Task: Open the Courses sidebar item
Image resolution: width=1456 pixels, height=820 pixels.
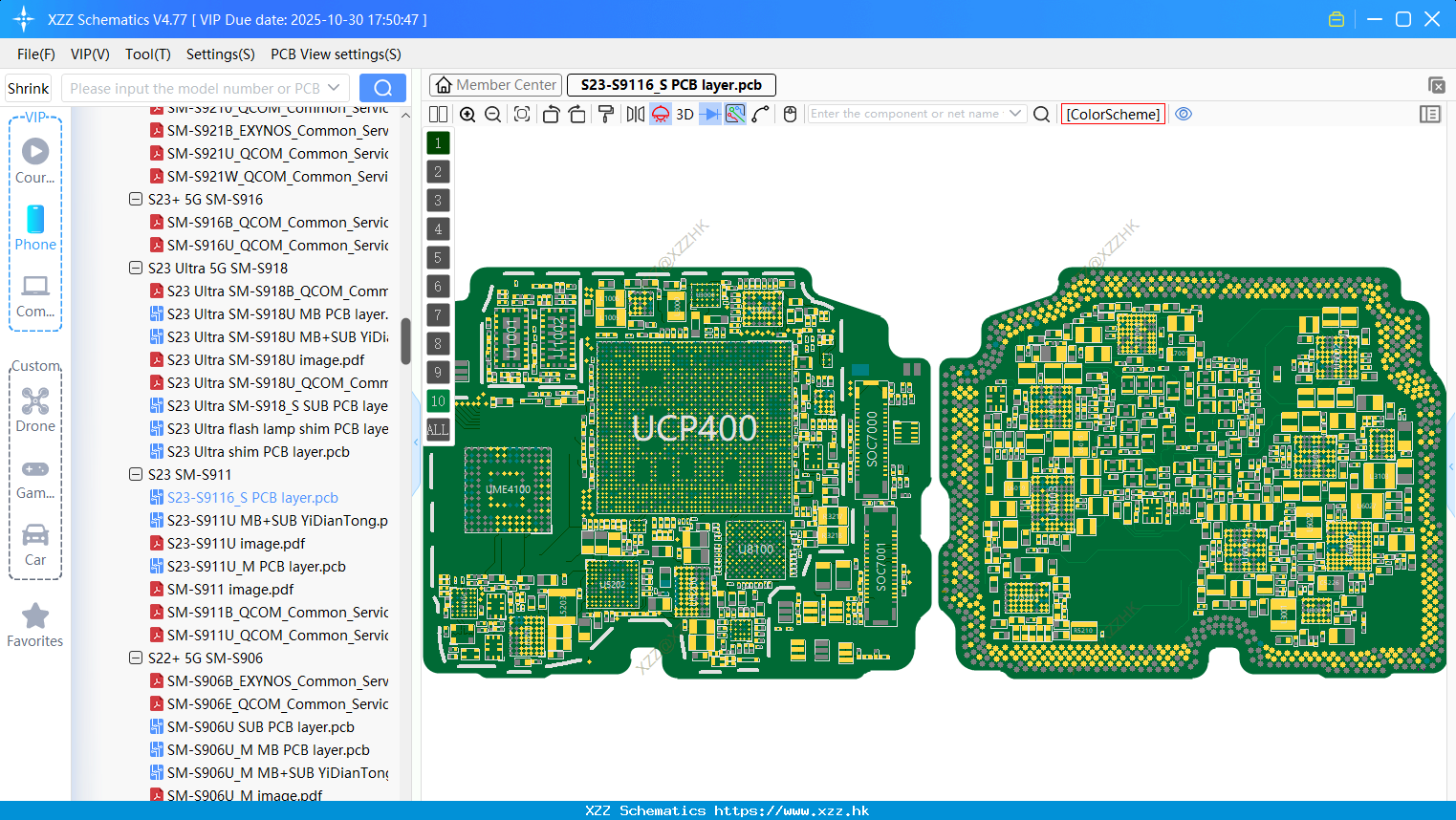Action: [35, 161]
